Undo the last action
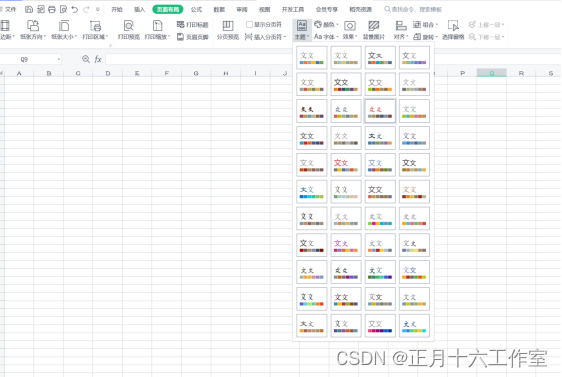 pyautogui.click(x=75, y=9)
